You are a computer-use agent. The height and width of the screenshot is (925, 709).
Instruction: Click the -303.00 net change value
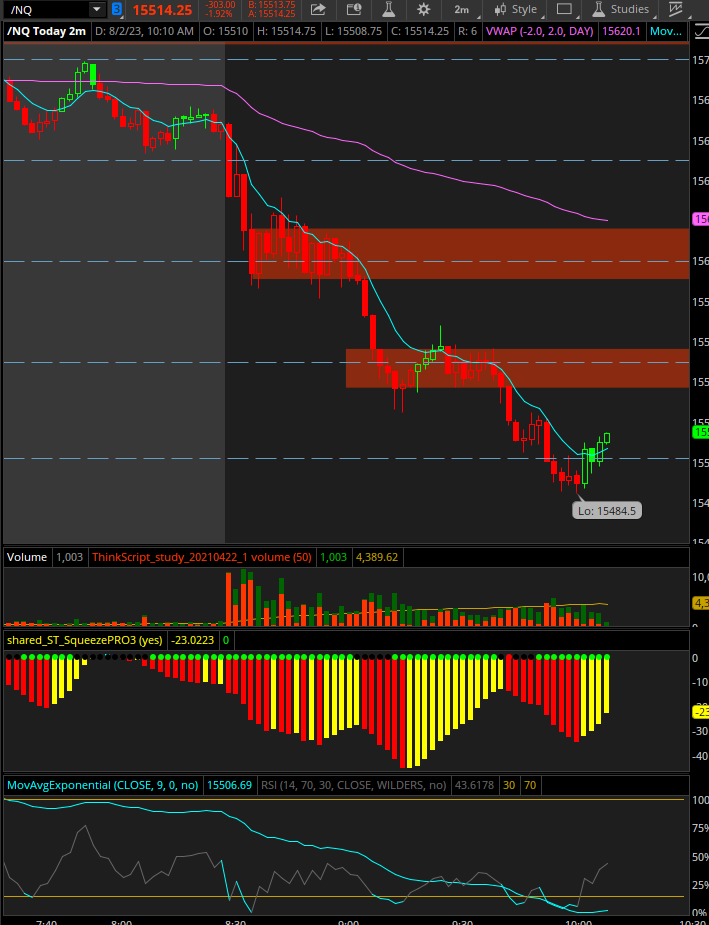(x=219, y=5)
